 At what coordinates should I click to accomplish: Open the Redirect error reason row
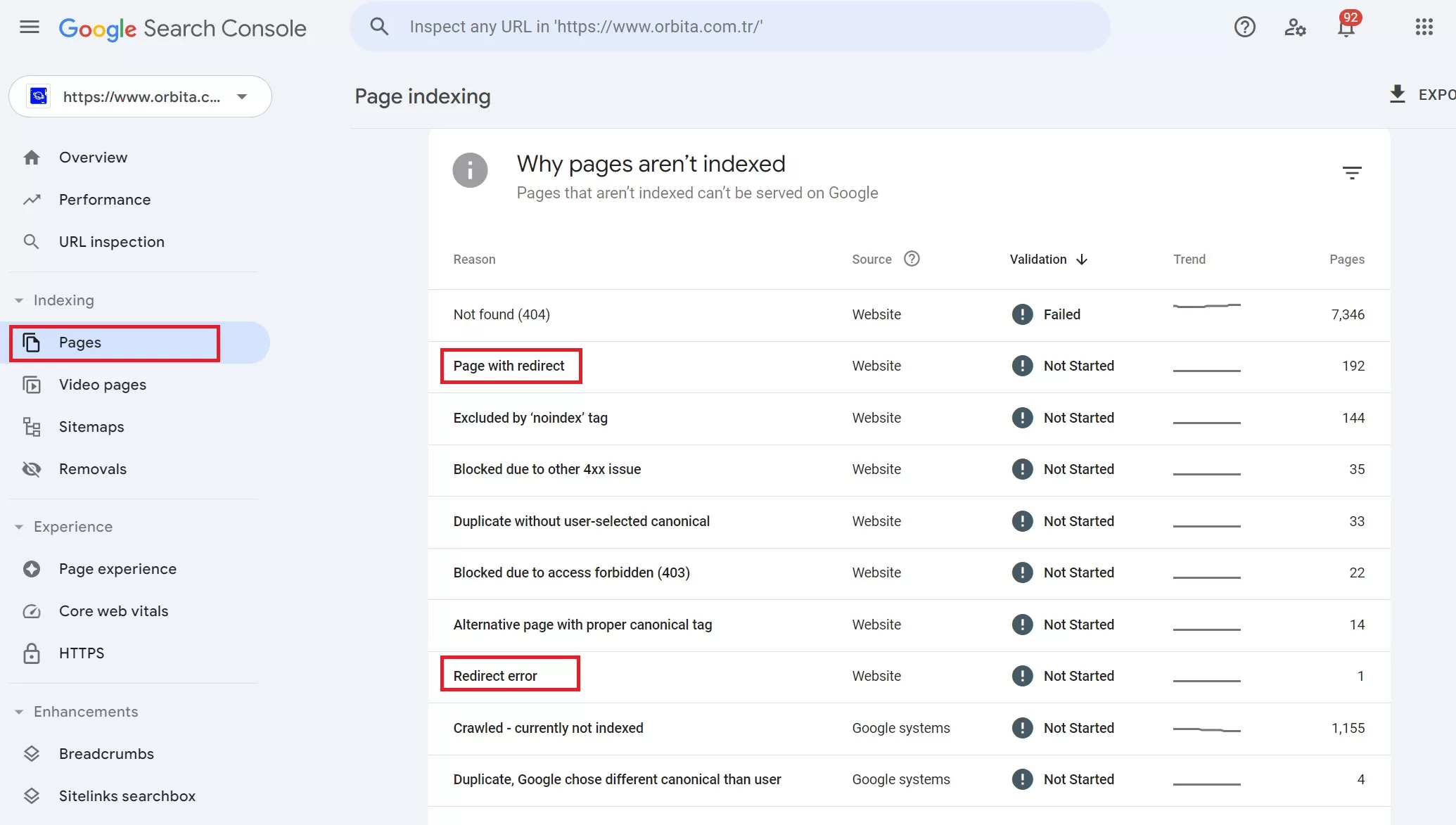pos(909,677)
